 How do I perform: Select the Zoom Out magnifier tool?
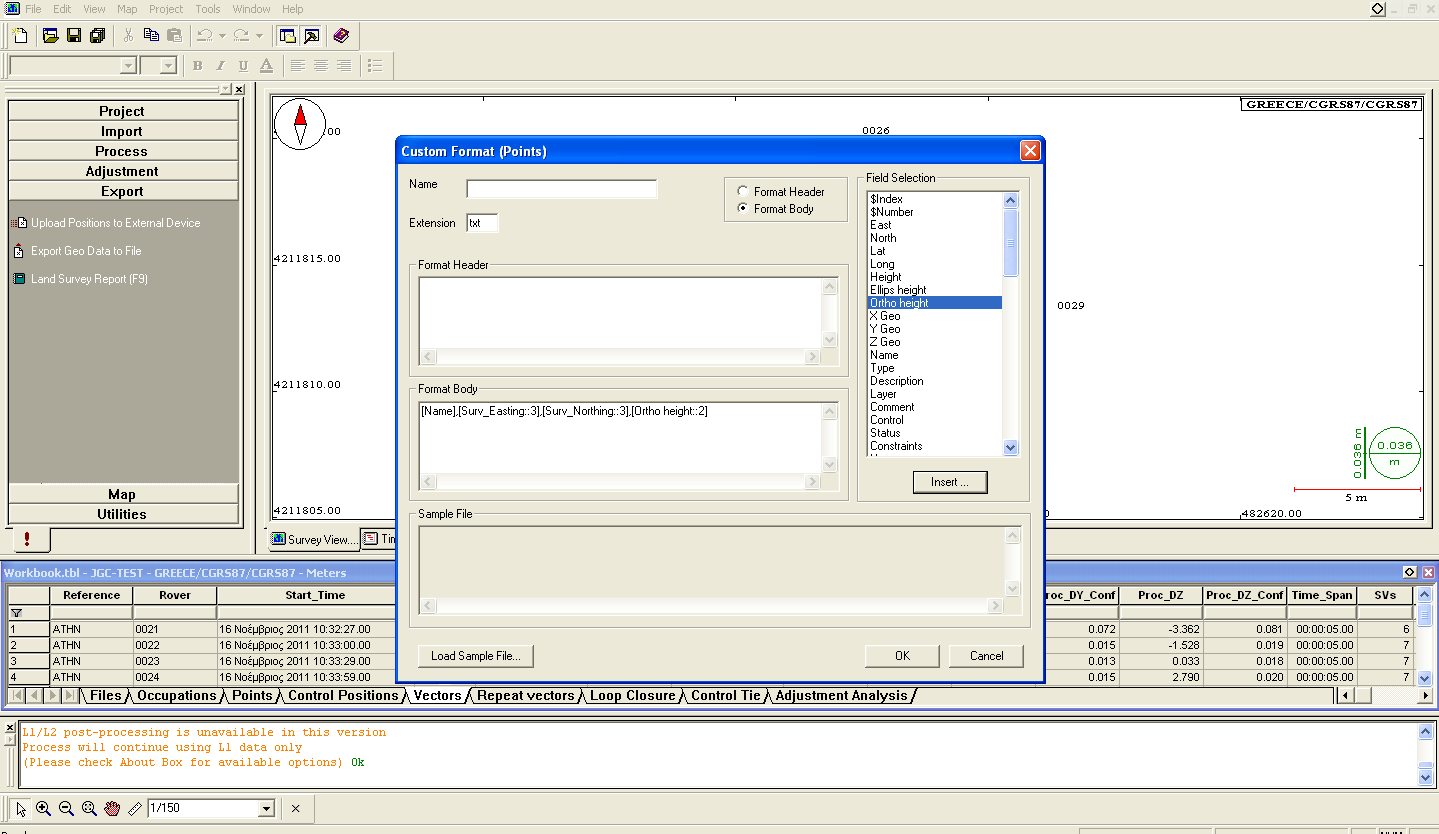pos(67,808)
